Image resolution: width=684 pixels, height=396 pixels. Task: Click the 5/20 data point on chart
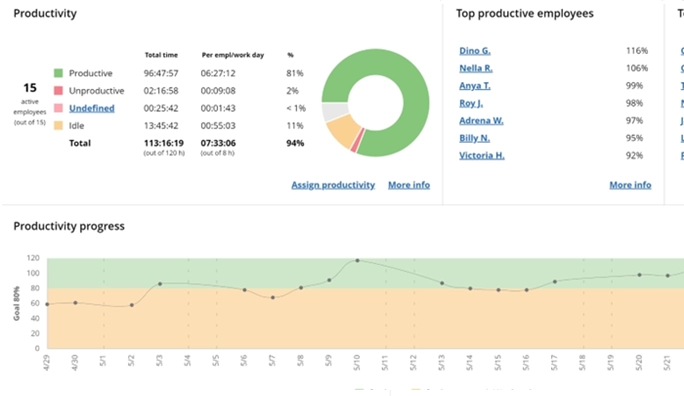[640, 275]
